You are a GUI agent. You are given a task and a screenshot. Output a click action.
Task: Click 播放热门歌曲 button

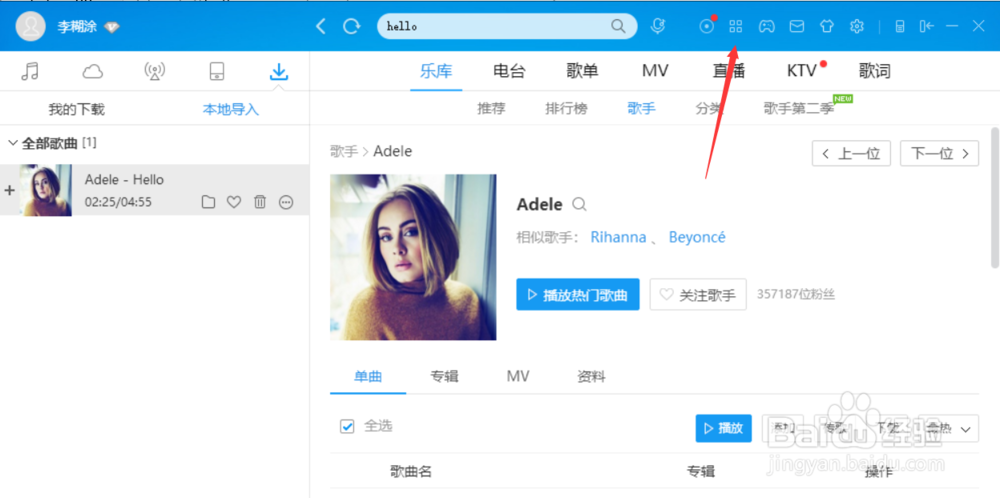[578, 295]
